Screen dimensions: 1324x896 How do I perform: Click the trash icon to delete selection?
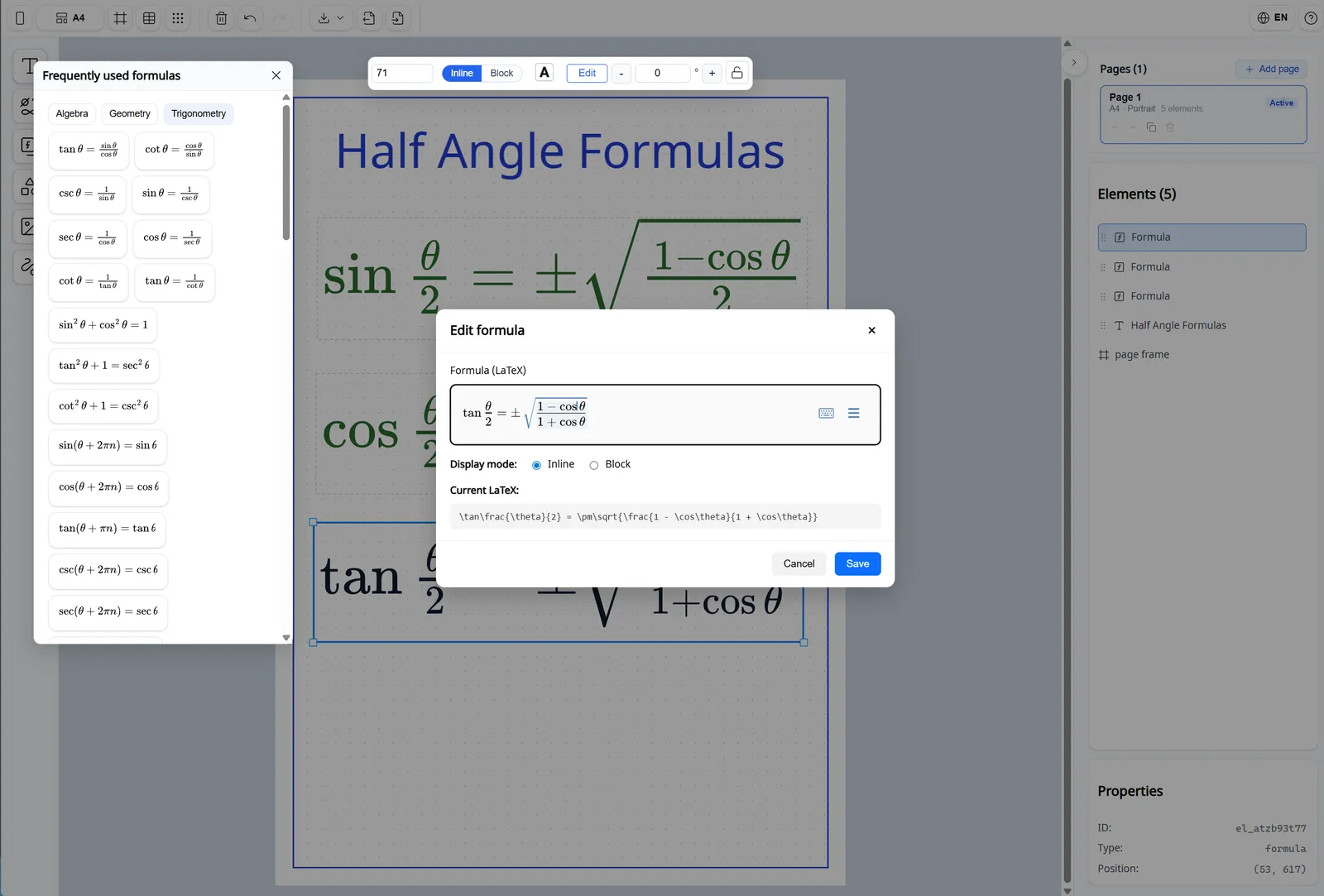pos(221,17)
